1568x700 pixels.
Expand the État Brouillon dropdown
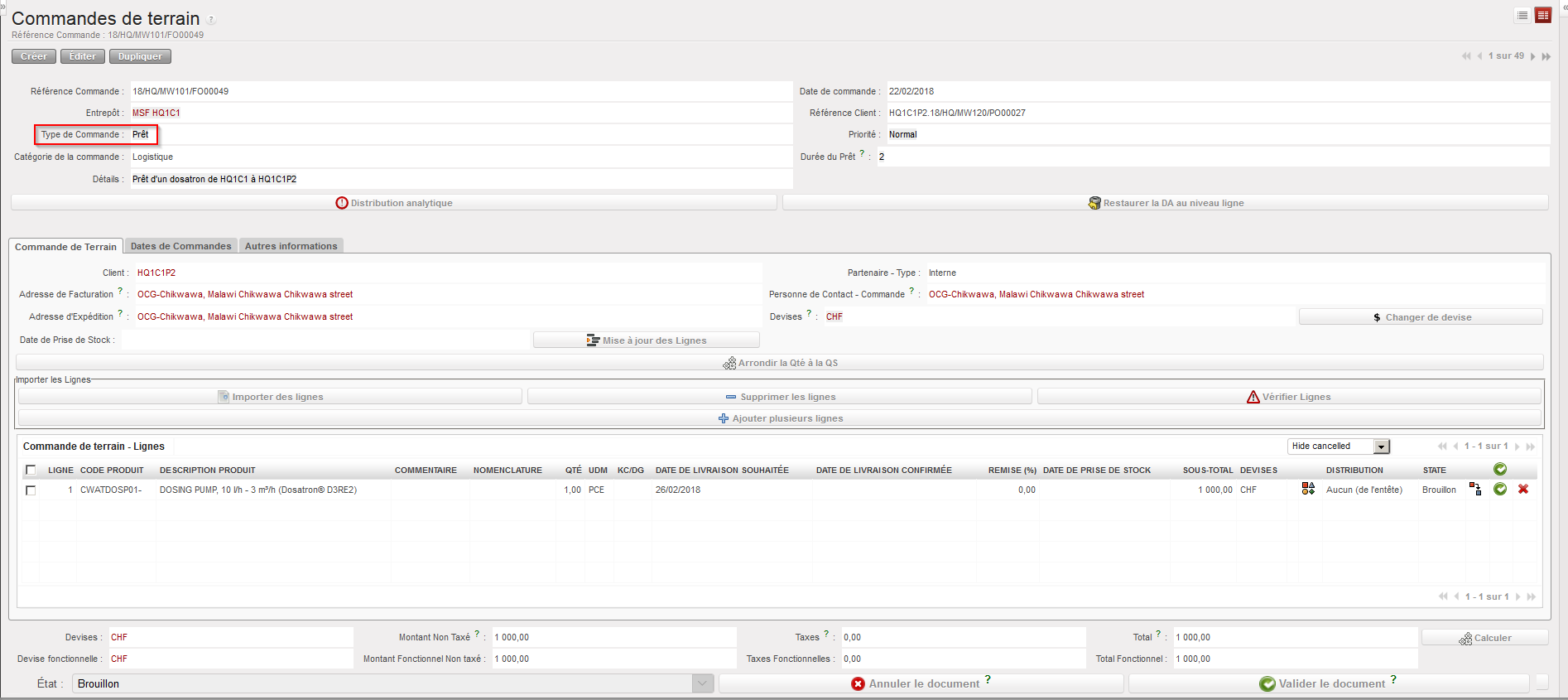coord(702,683)
